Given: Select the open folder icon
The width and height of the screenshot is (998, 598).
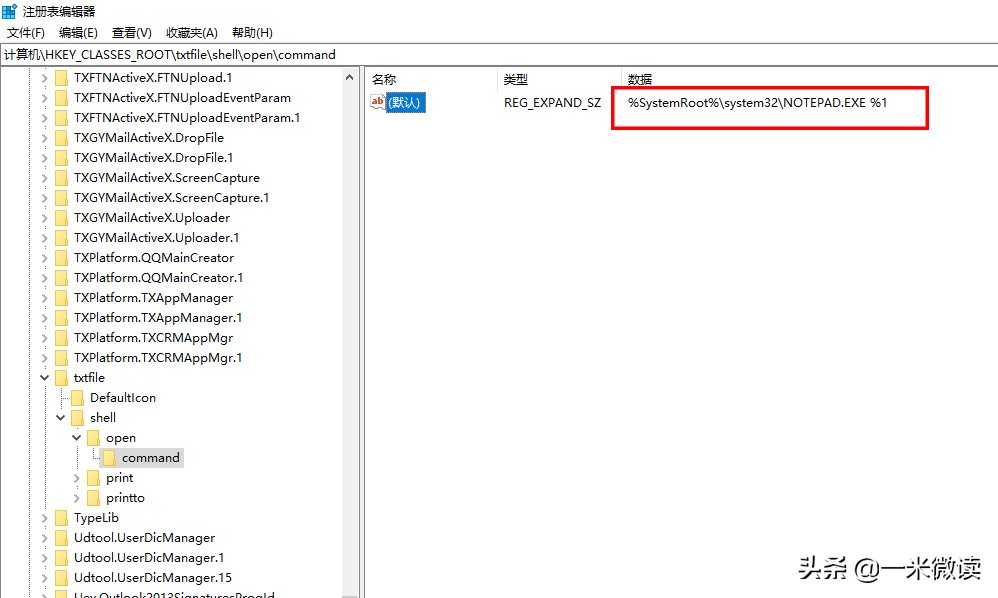Looking at the screenshot, I should [94, 438].
